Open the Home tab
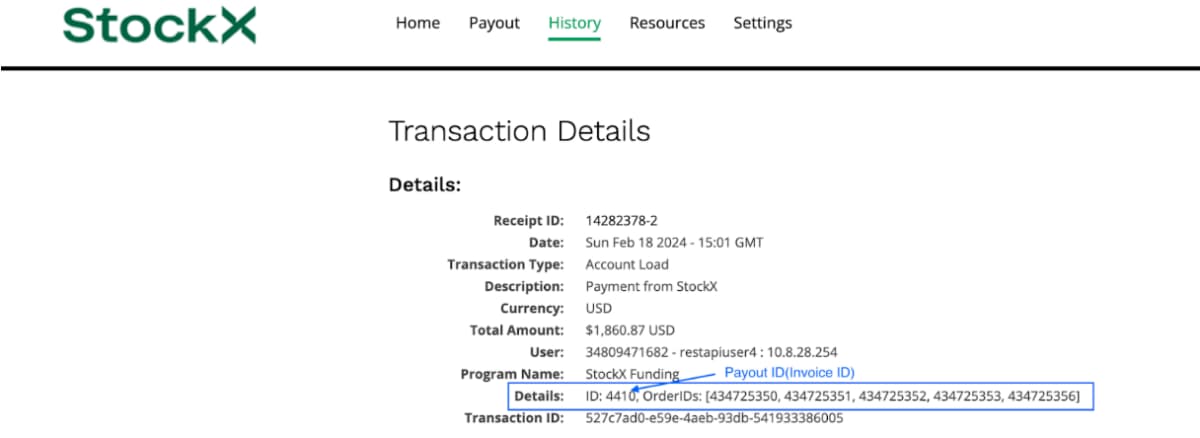Viewport: 1200px width, 438px height. coord(417,23)
